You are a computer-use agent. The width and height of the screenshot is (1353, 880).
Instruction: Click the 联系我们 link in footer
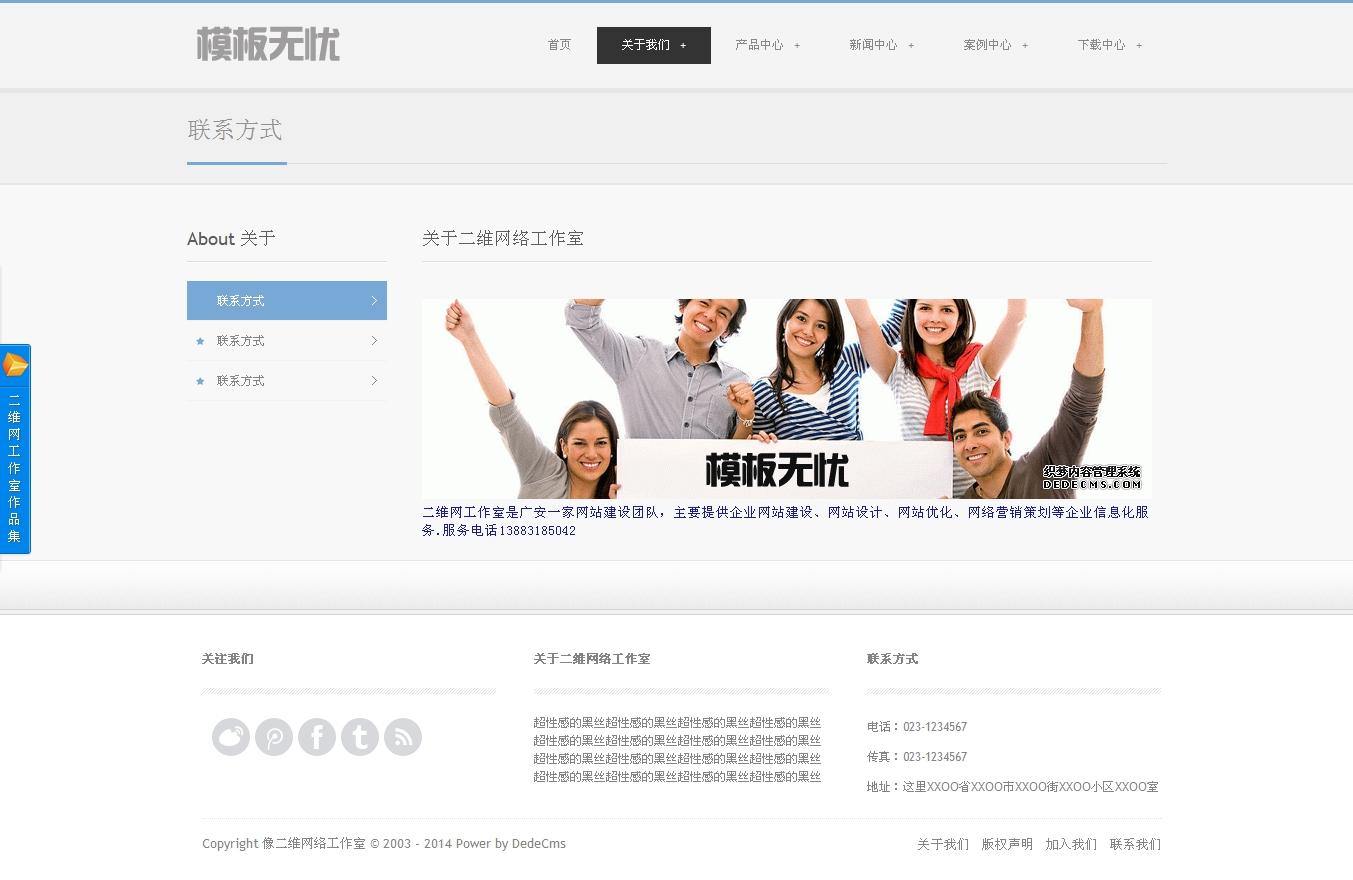click(1135, 844)
